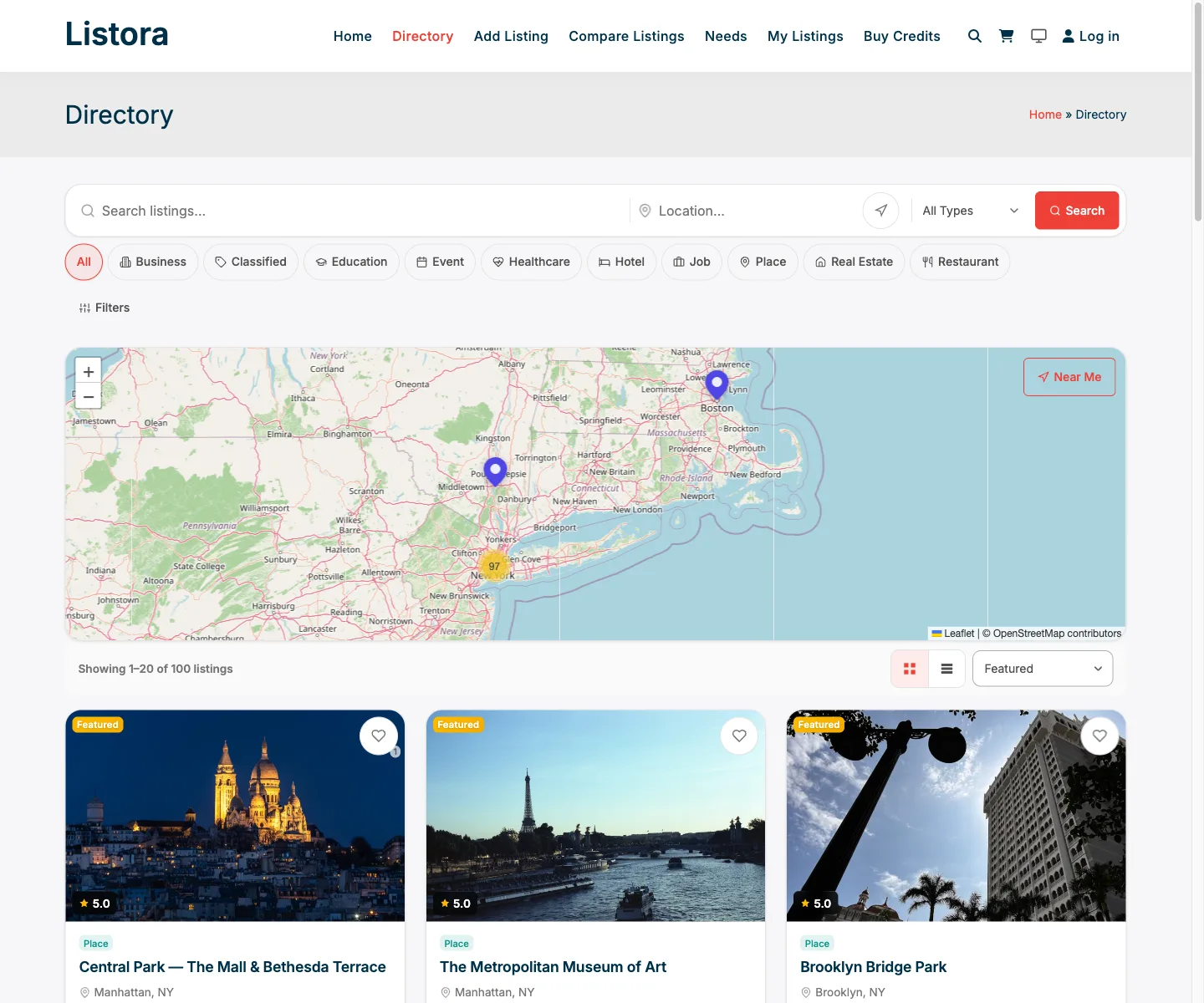Filter by Hotel category
The height and width of the screenshot is (1003, 1204).
pyautogui.click(x=621, y=262)
